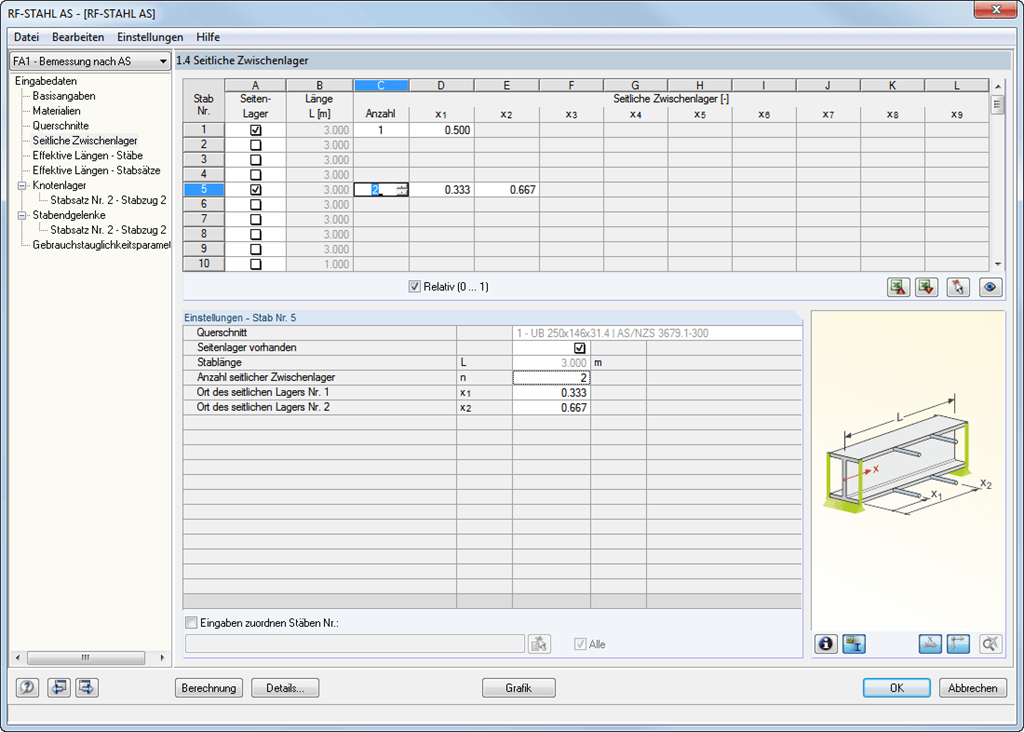Click the Berechnung button

(209, 688)
